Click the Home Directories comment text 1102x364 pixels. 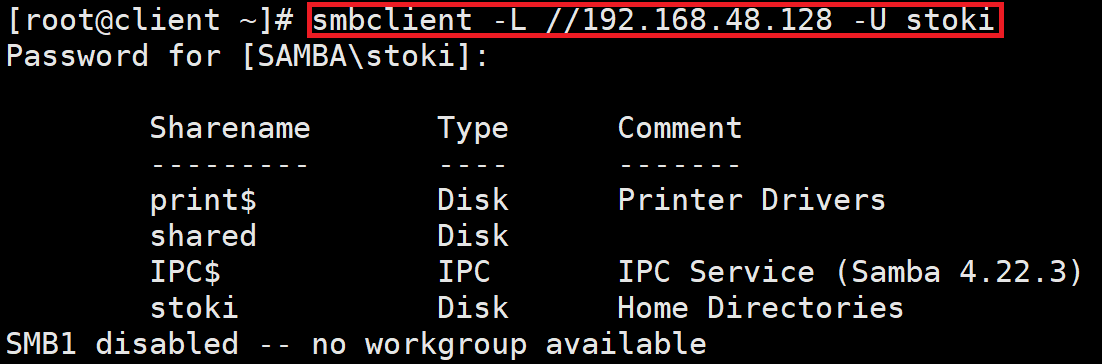760,308
